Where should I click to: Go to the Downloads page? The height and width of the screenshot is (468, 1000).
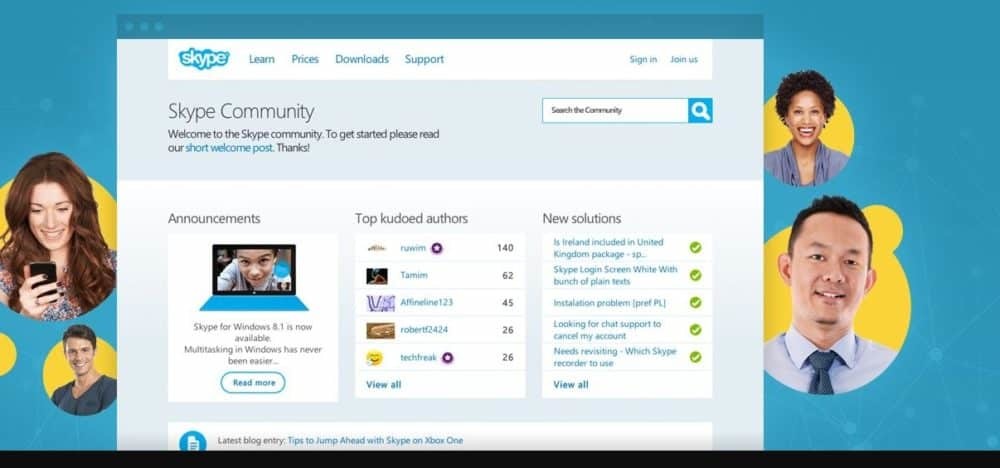click(362, 60)
